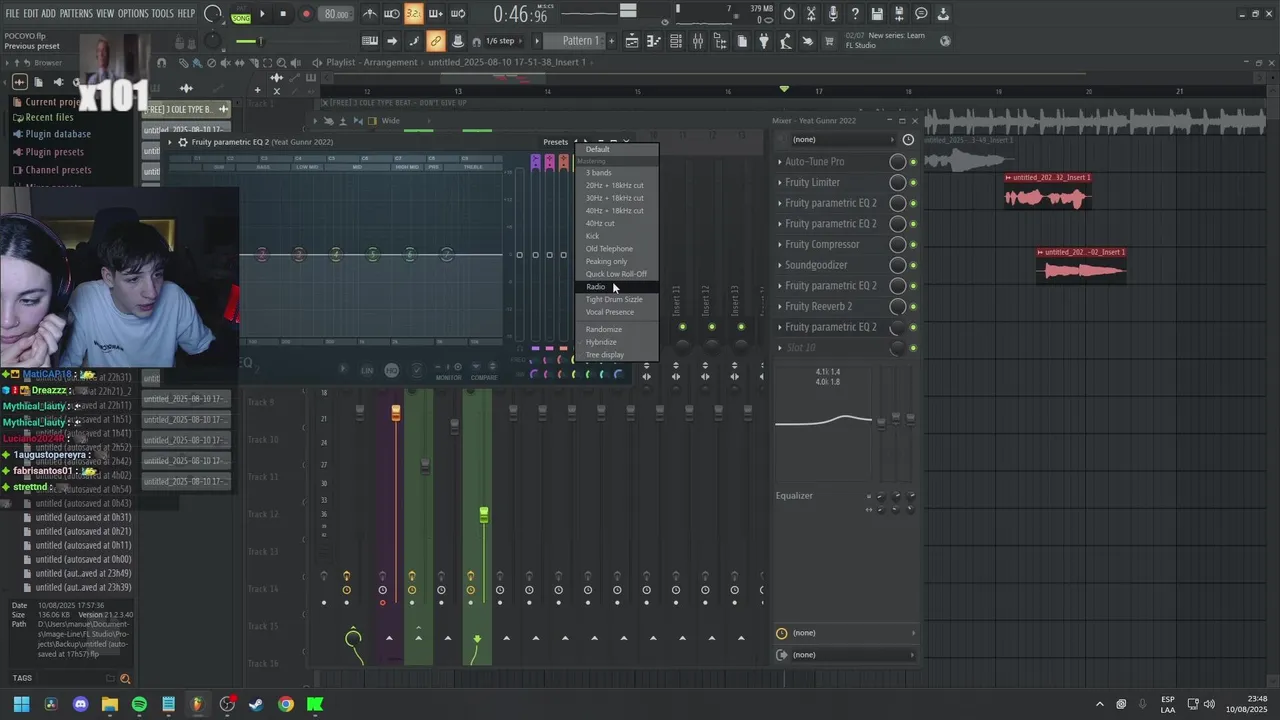Select the Tight Drum Sizzle preset
The height and width of the screenshot is (720, 1280).
pos(617,299)
